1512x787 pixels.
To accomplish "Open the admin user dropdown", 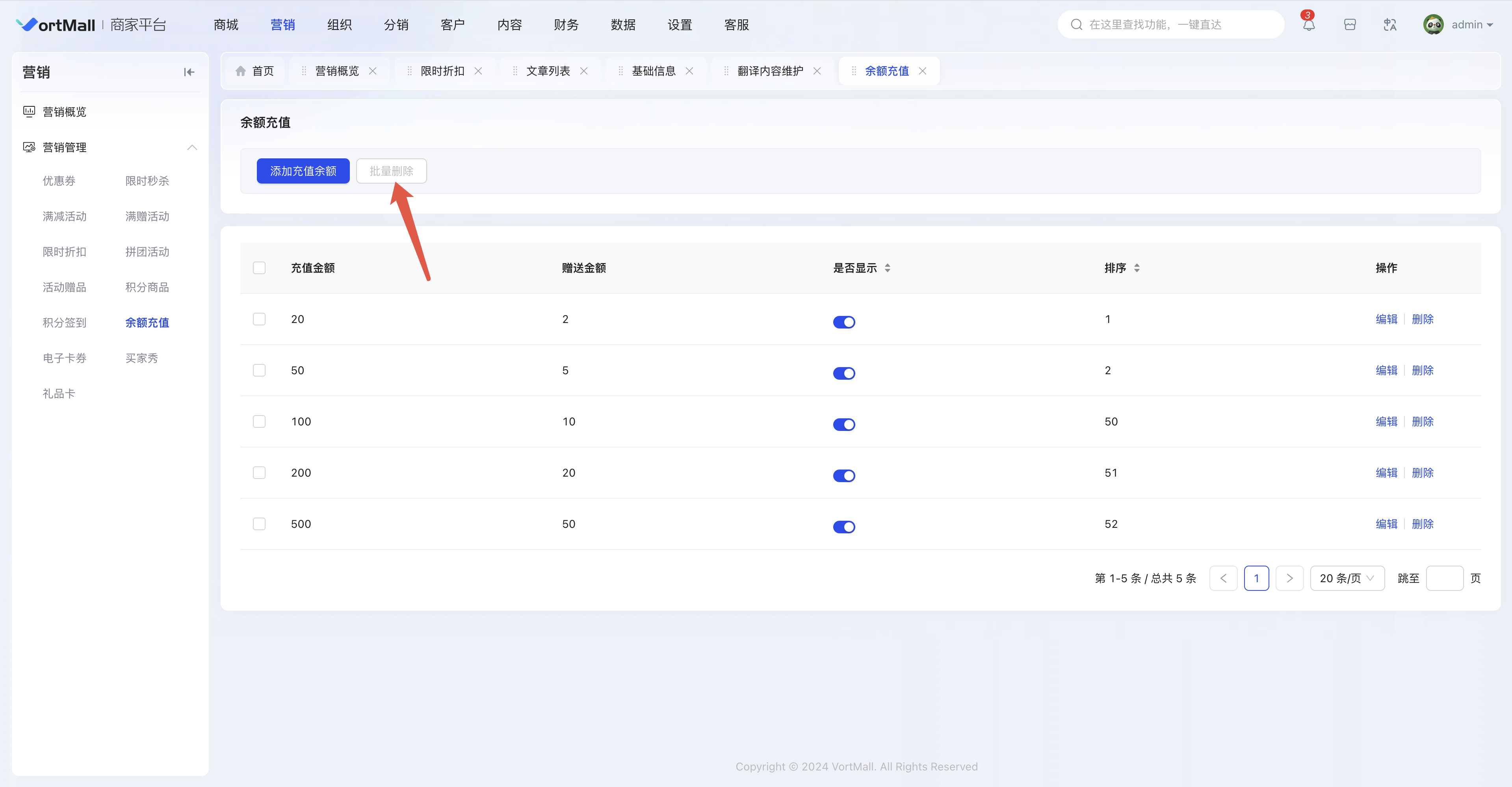I will pos(1471,25).
